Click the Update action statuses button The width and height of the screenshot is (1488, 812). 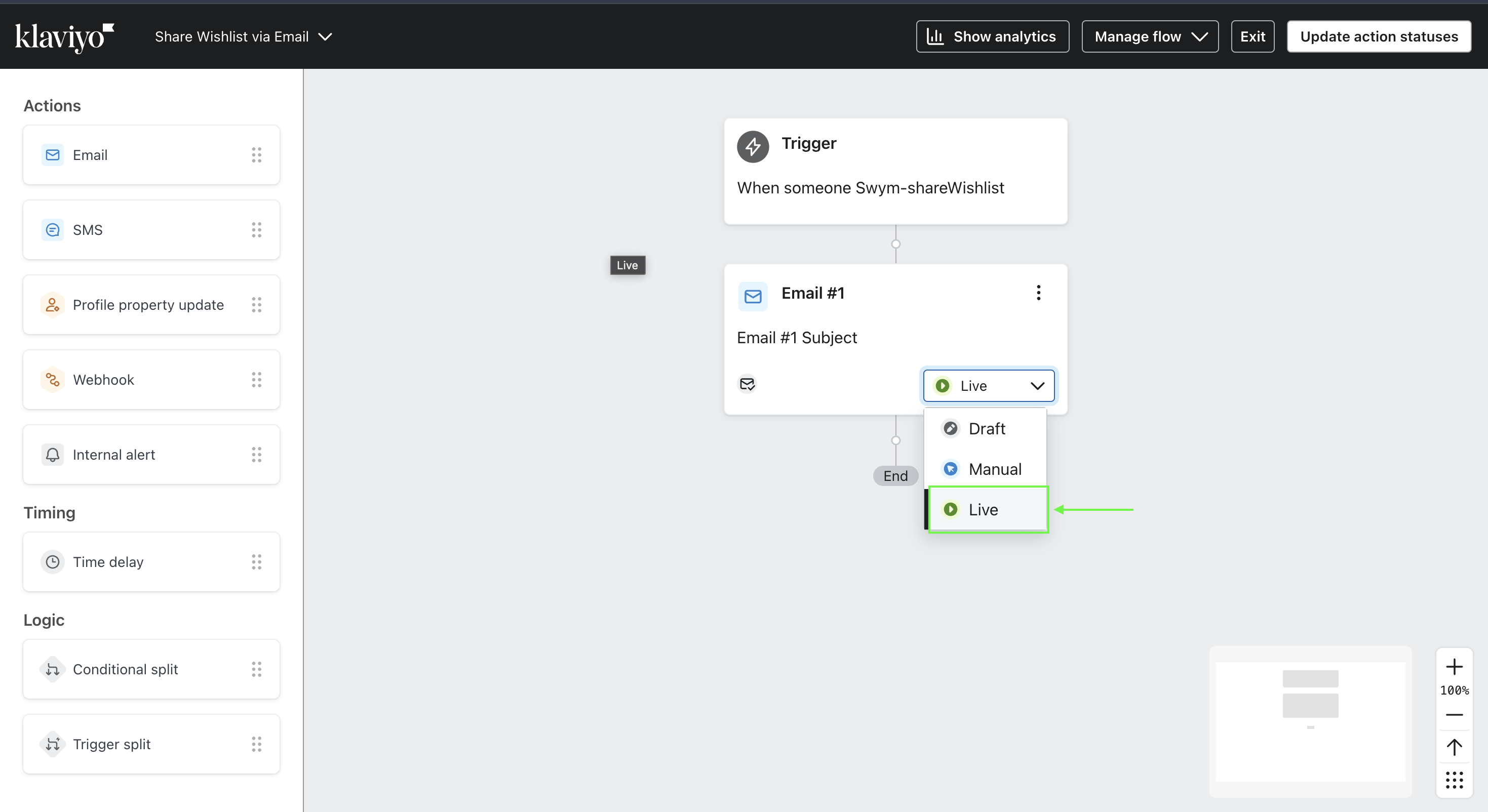1378,36
